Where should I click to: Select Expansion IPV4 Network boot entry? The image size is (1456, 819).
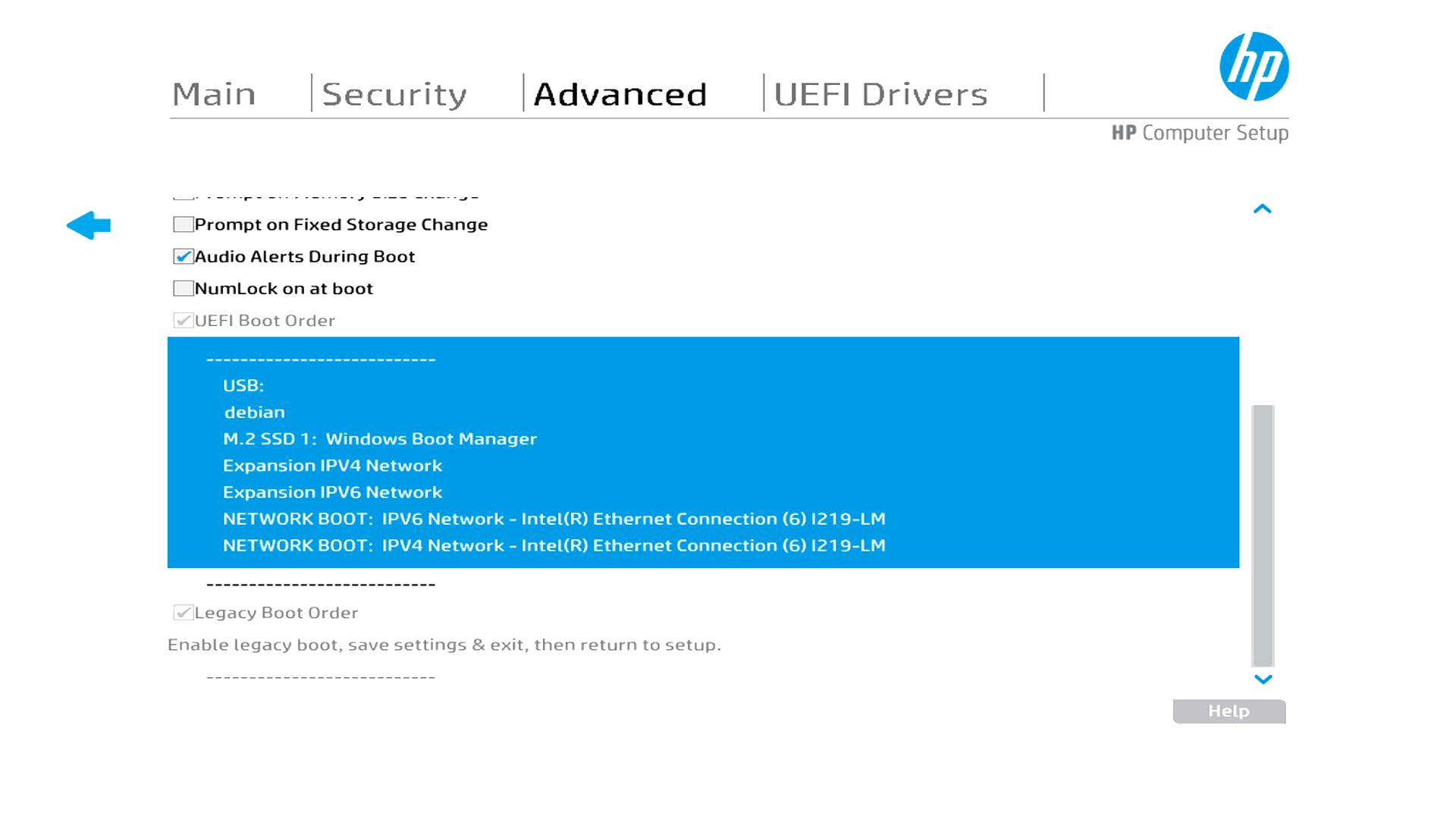[332, 466]
